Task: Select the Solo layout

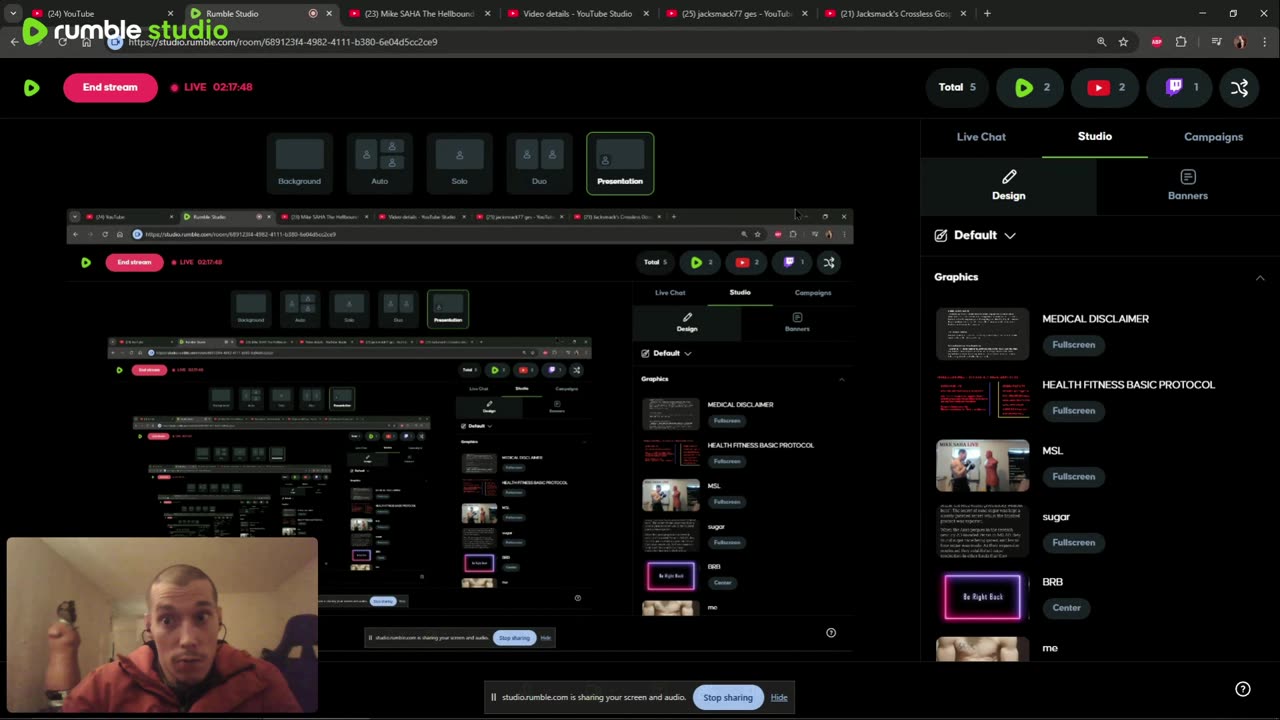Action: (x=459, y=163)
